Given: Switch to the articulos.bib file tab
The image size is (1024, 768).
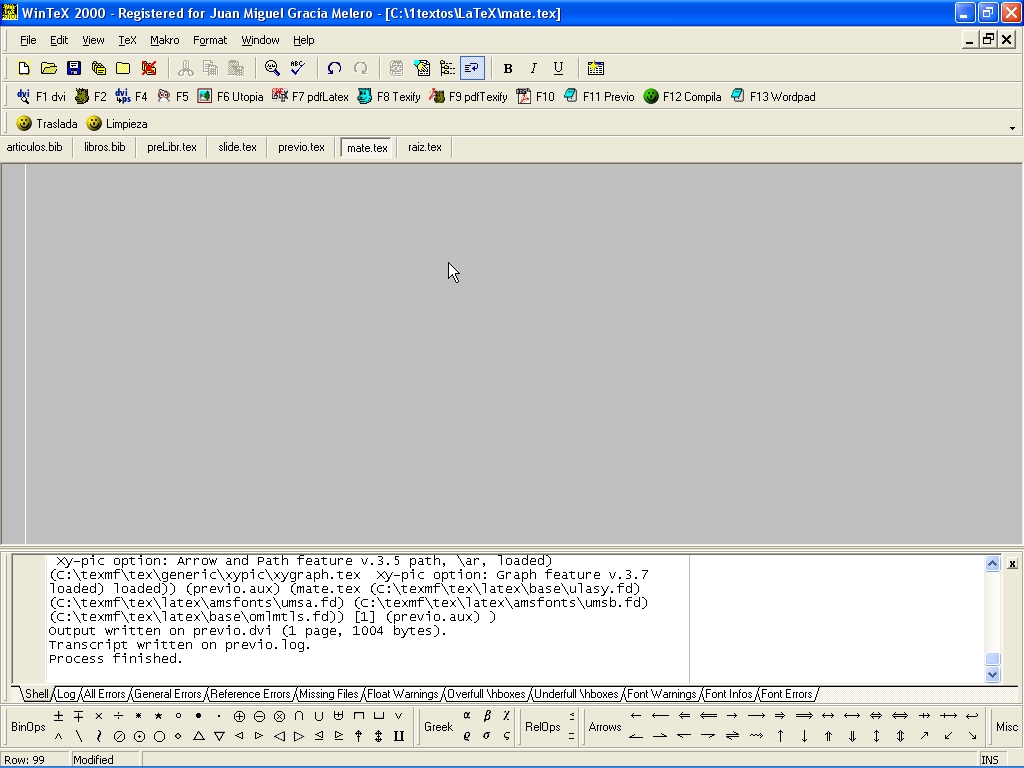Looking at the screenshot, I should 35,147.
